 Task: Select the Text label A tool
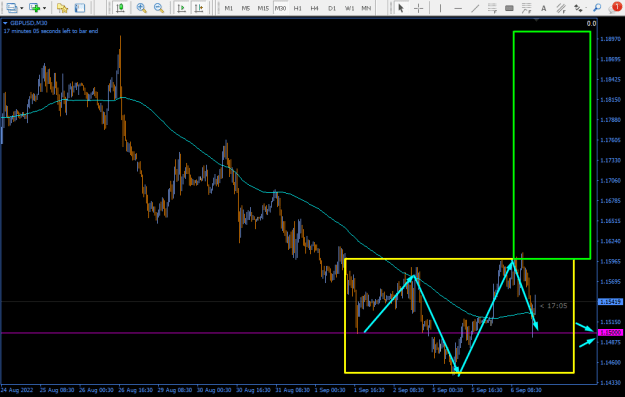(544, 8)
